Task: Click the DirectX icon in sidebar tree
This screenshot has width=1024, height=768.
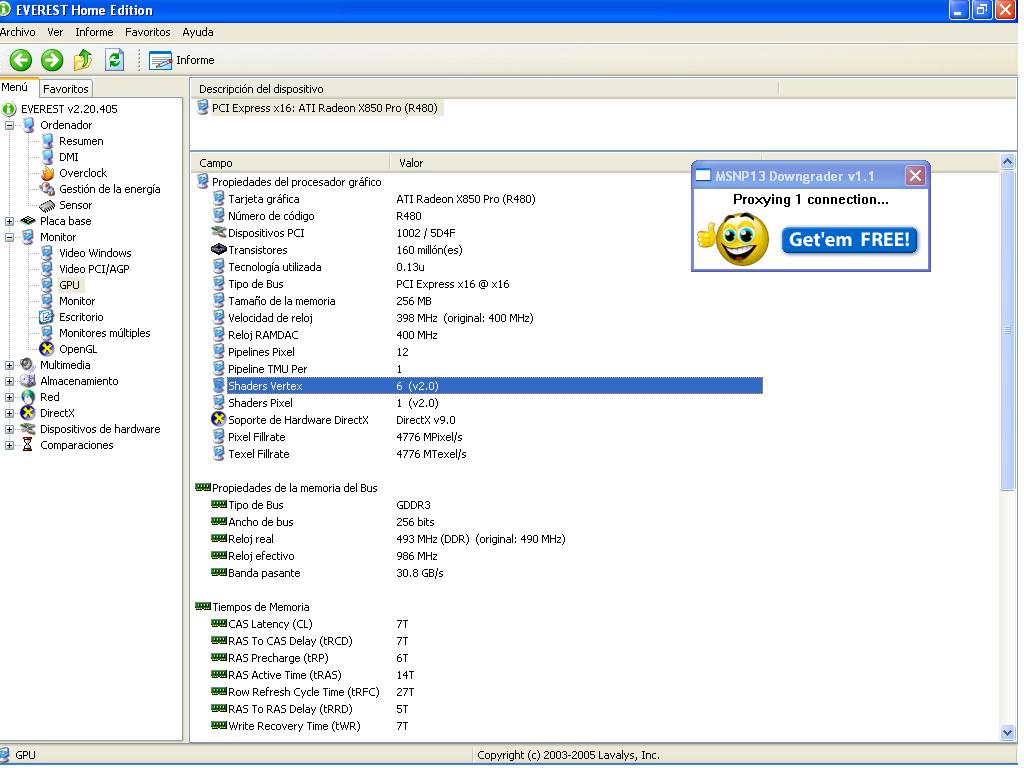Action: pyautogui.click(x=27, y=413)
